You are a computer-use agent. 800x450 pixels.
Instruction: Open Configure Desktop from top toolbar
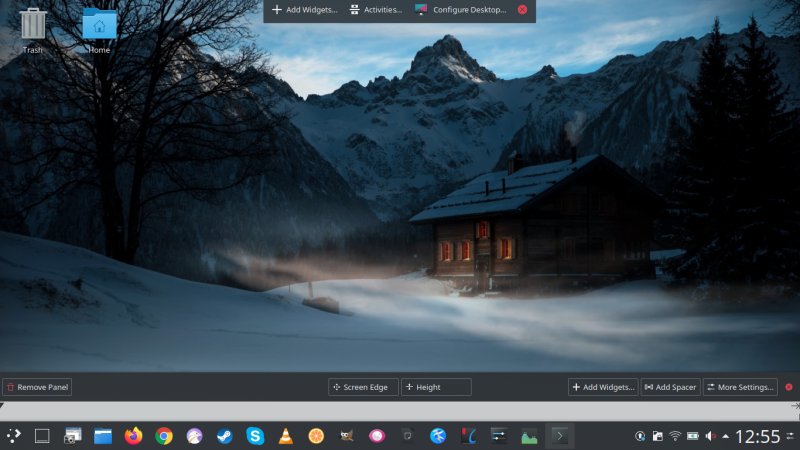(x=461, y=10)
